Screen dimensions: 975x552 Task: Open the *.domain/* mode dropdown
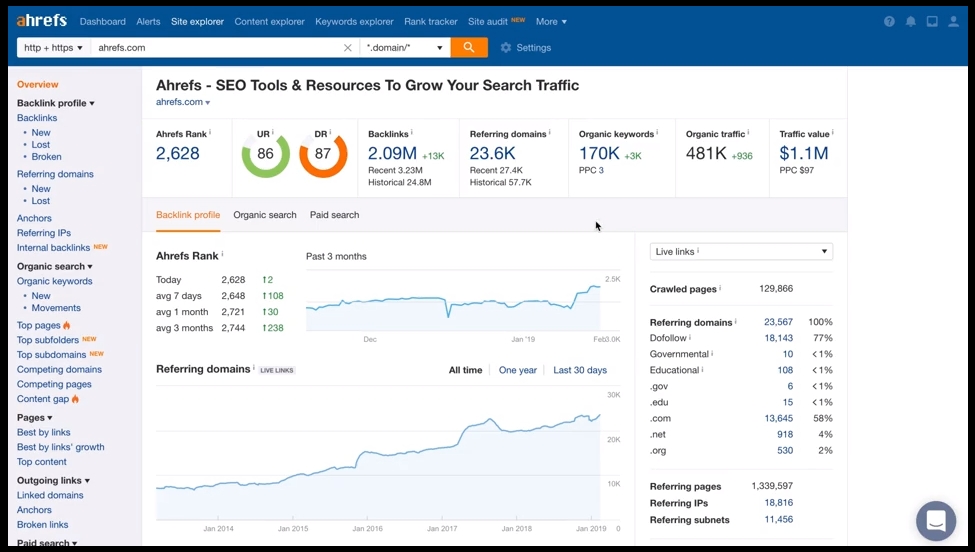pyautogui.click(x=405, y=48)
